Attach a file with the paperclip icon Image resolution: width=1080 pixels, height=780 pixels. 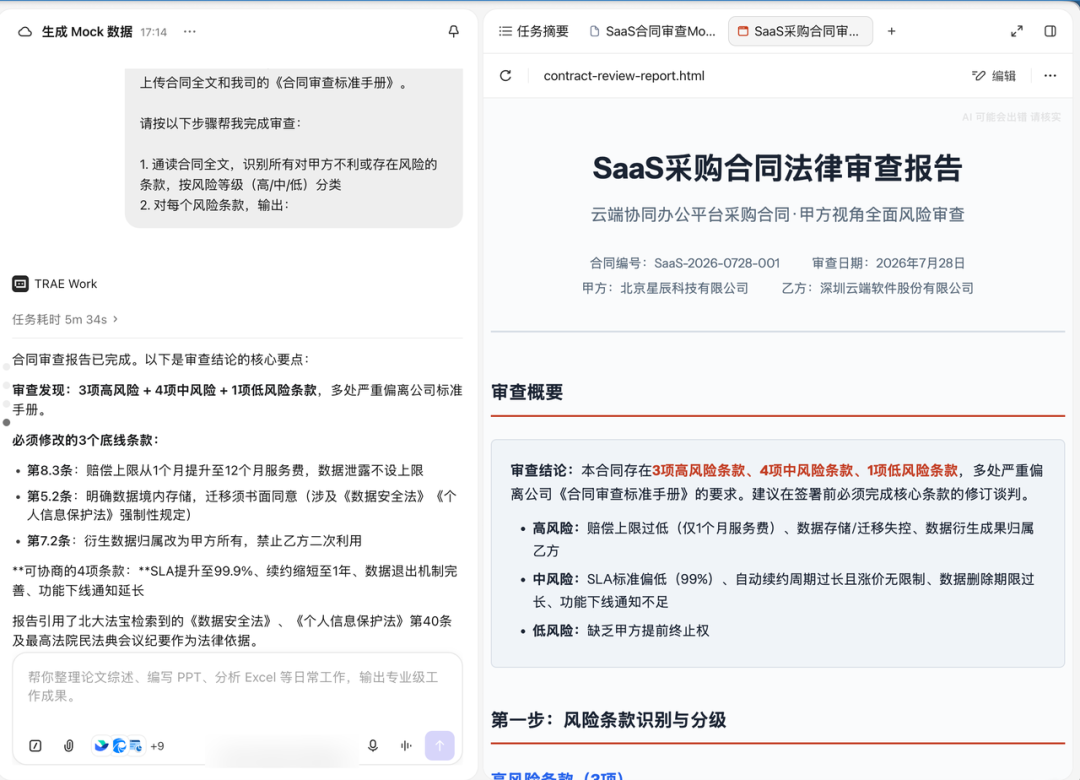pos(69,746)
